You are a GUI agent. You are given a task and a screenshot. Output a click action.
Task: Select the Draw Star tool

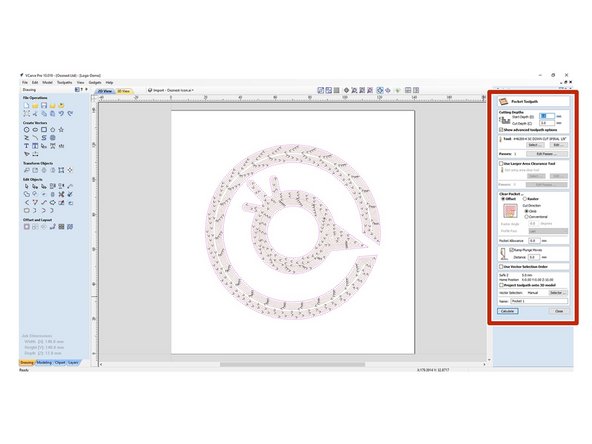[x=61, y=130]
